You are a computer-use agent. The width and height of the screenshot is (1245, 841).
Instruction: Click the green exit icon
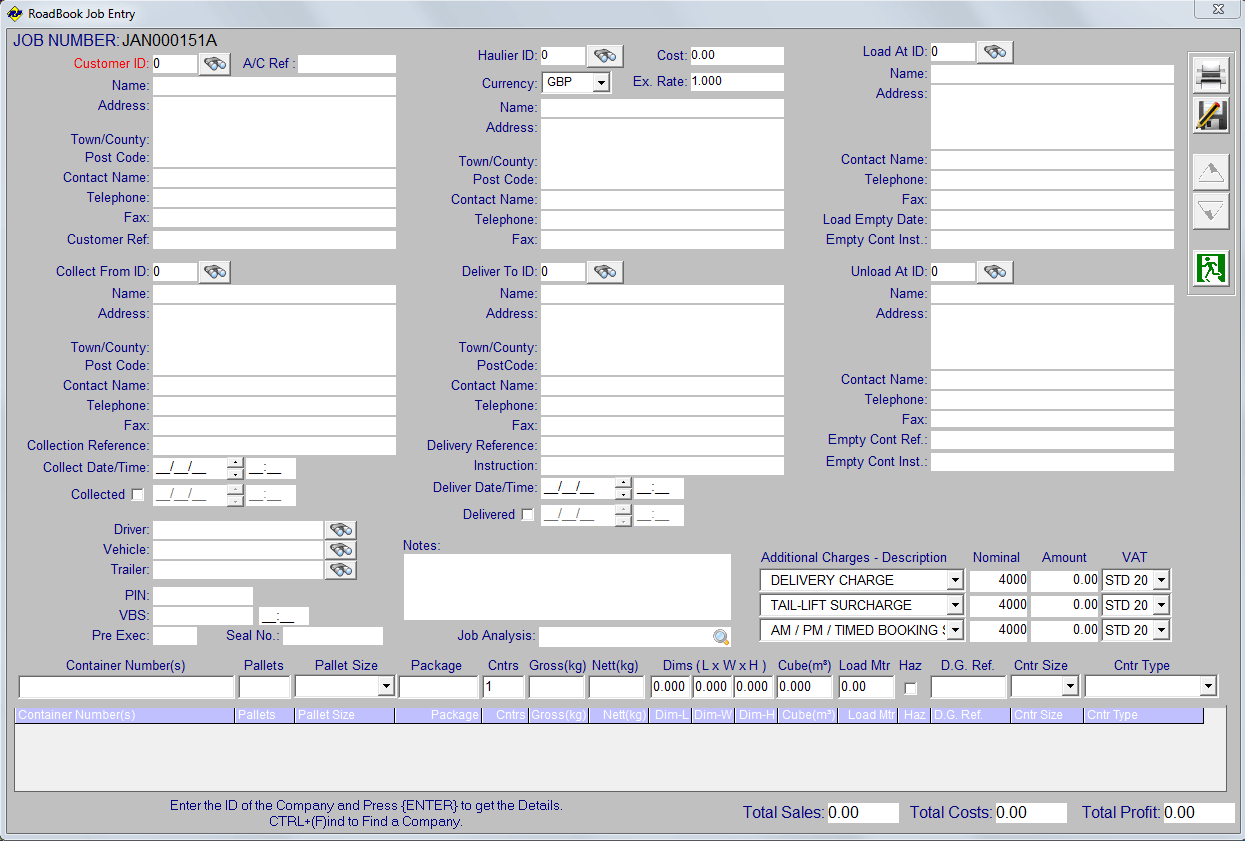pos(1211,269)
